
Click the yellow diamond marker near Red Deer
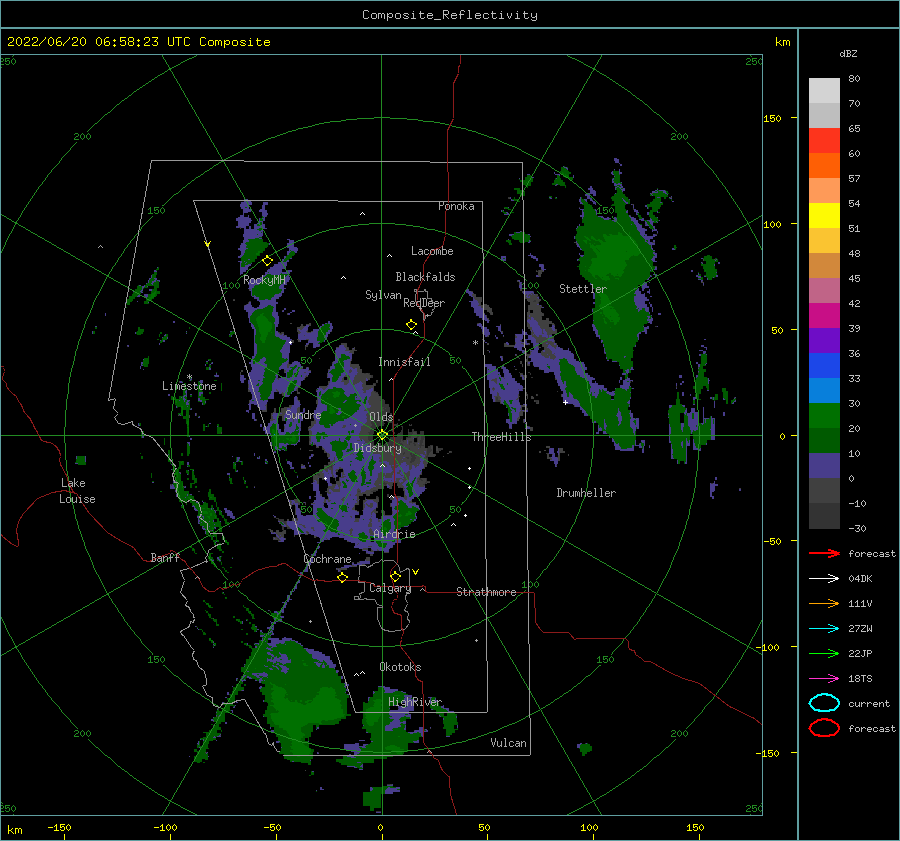[412, 325]
